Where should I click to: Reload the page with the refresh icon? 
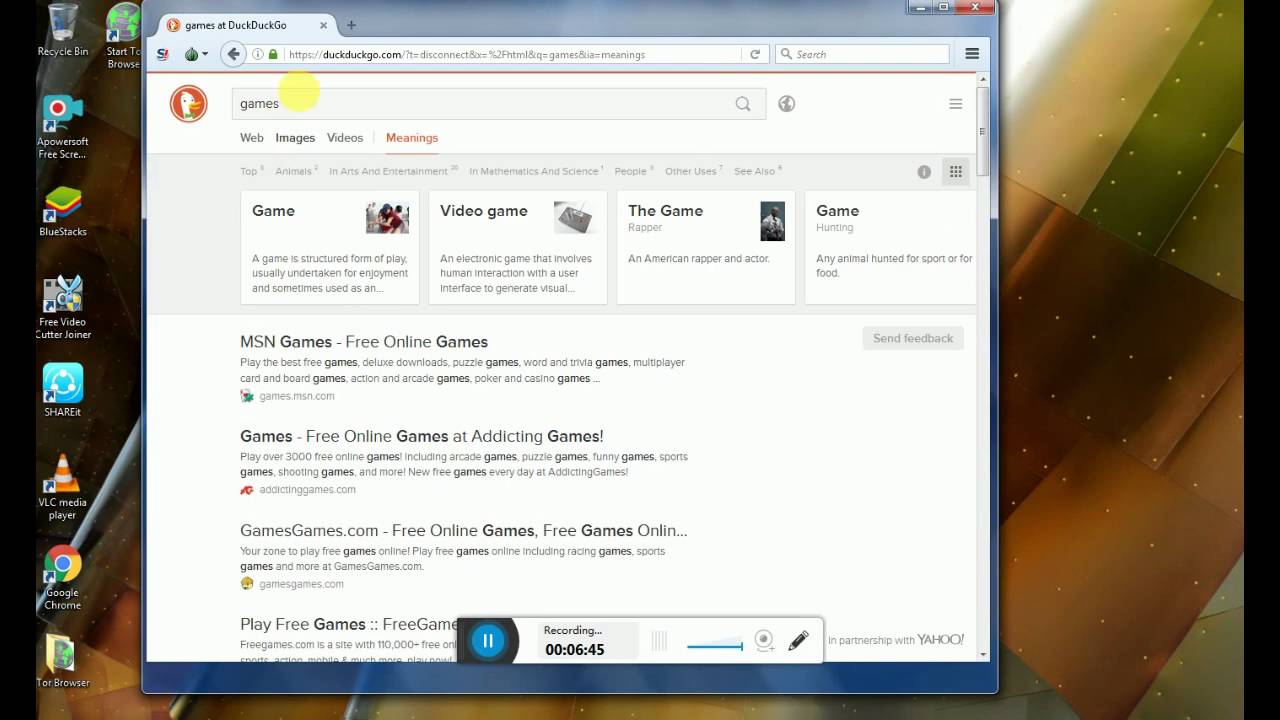coord(755,54)
